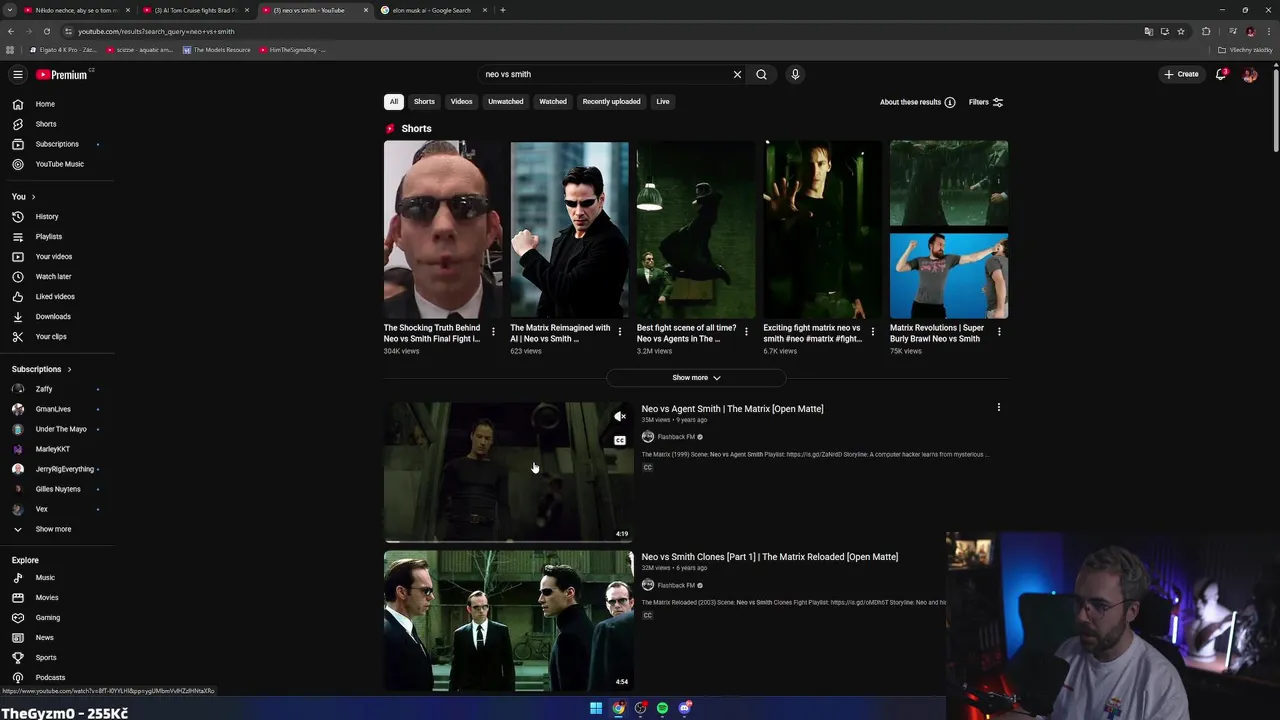Screen dimensions: 1280x720
Task: Select the Watched filter chip
Action: click(x=553, y=101)
